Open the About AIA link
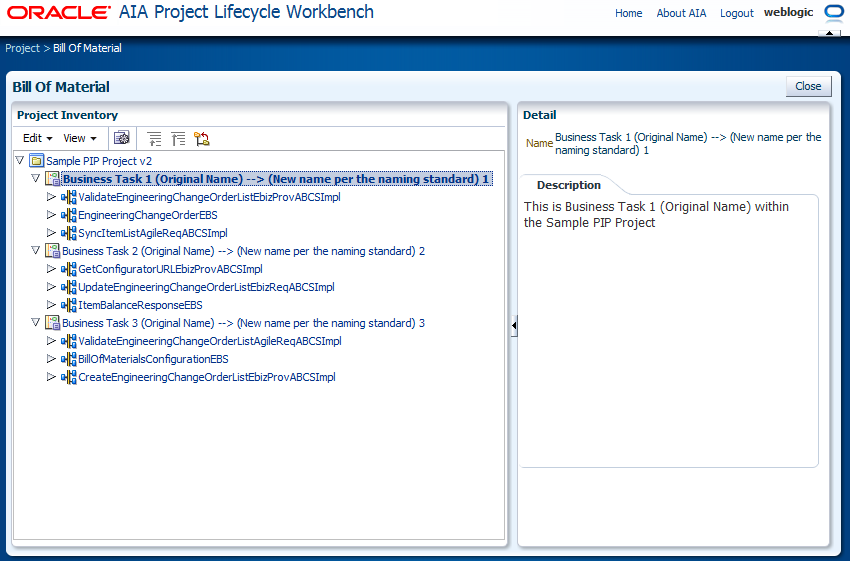Screen dimensions: 850x561 click(x=681, y=13)
